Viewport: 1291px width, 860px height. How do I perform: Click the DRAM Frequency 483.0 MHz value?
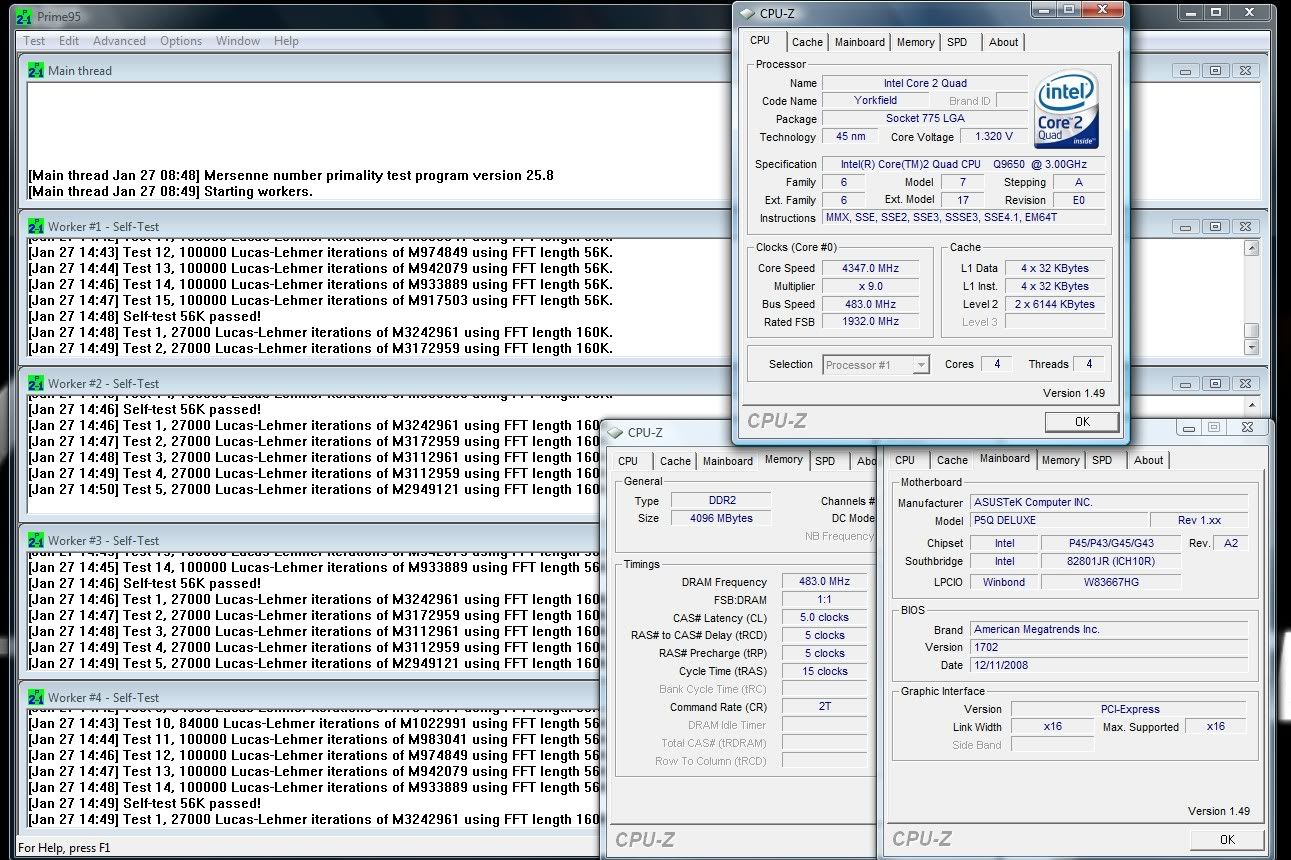pos(824,582)
